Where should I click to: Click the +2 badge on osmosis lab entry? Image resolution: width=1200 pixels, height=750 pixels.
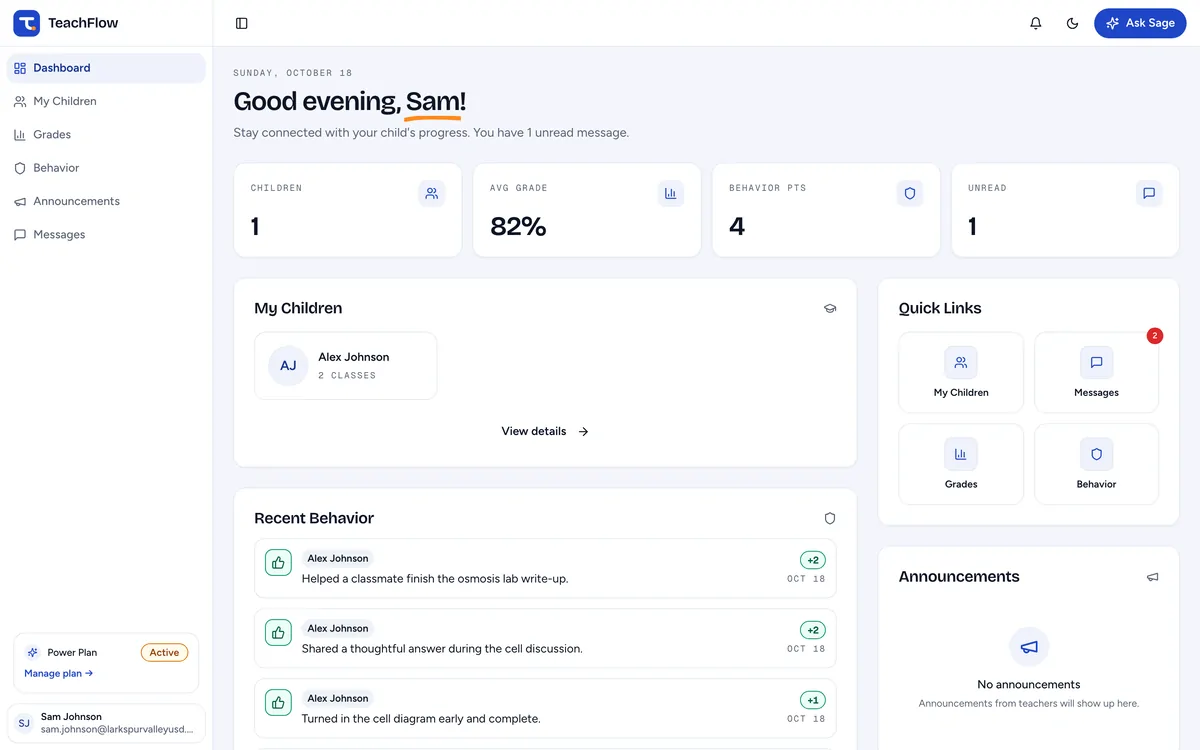pyautogui.click(x=813, y=560)
